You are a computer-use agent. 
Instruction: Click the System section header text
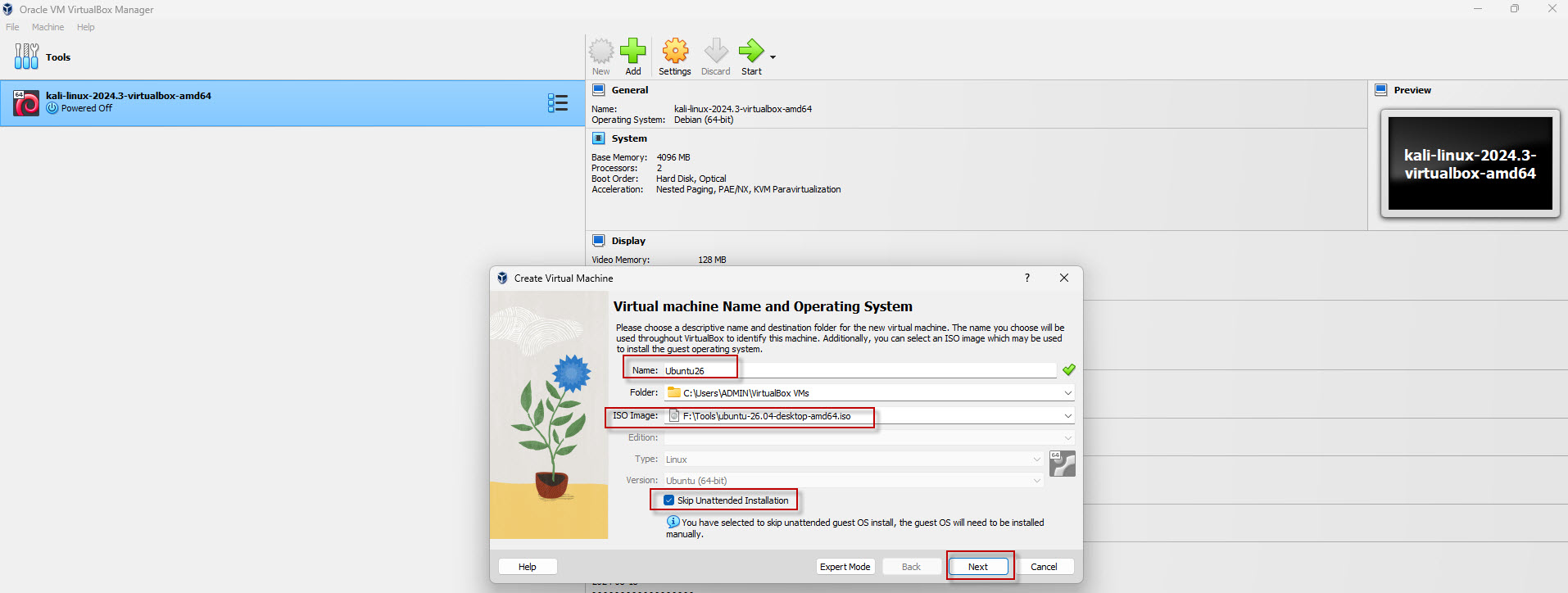point(629,138)
